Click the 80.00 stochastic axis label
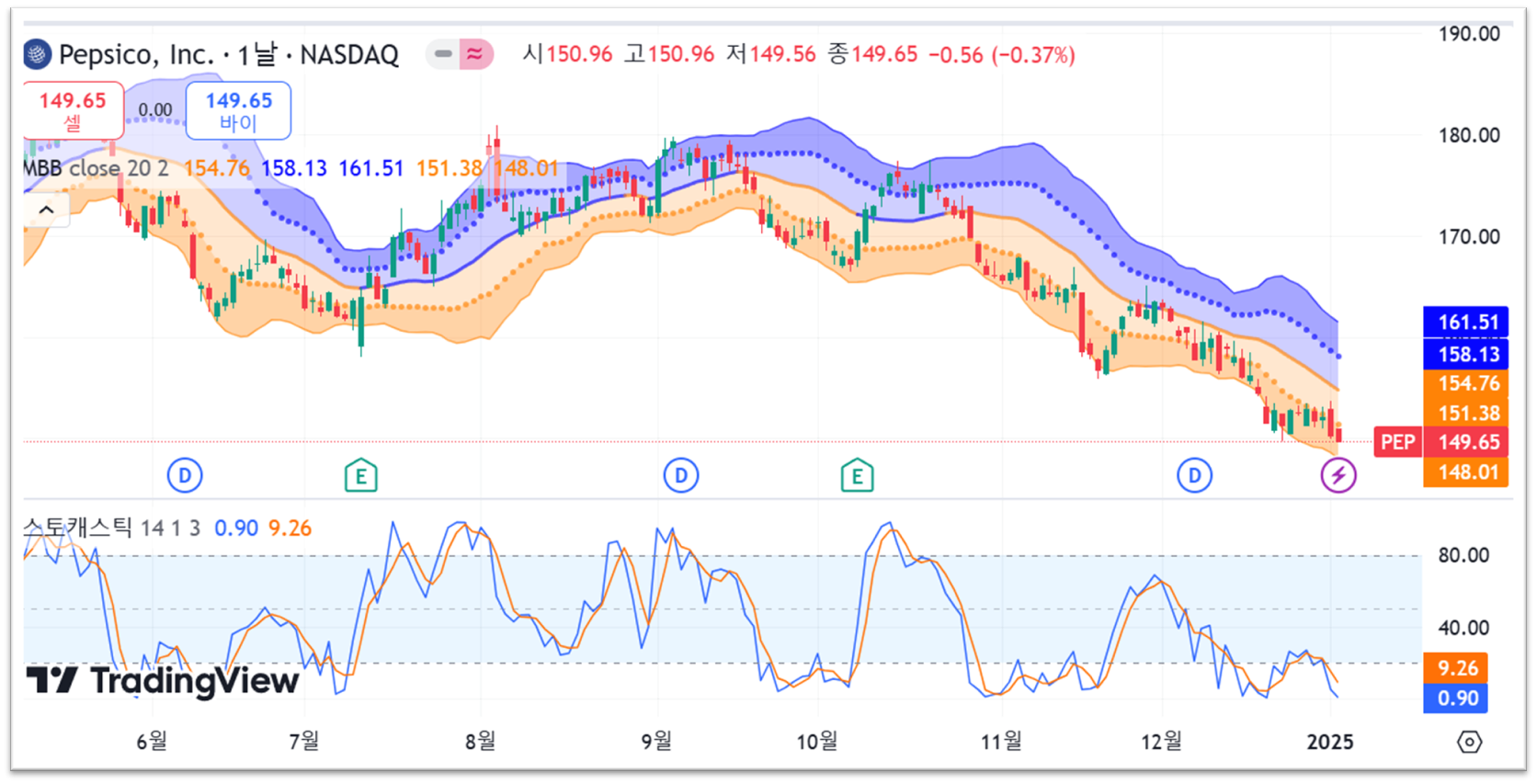This screenshot has width=1537, height=784. 1463,555
